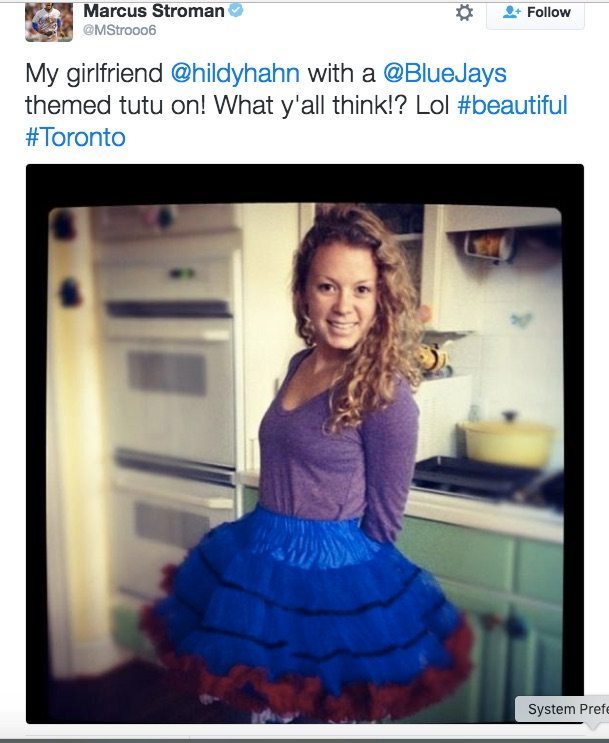
Task: Click the purple shirt in the photo
Action: (332, 445)
